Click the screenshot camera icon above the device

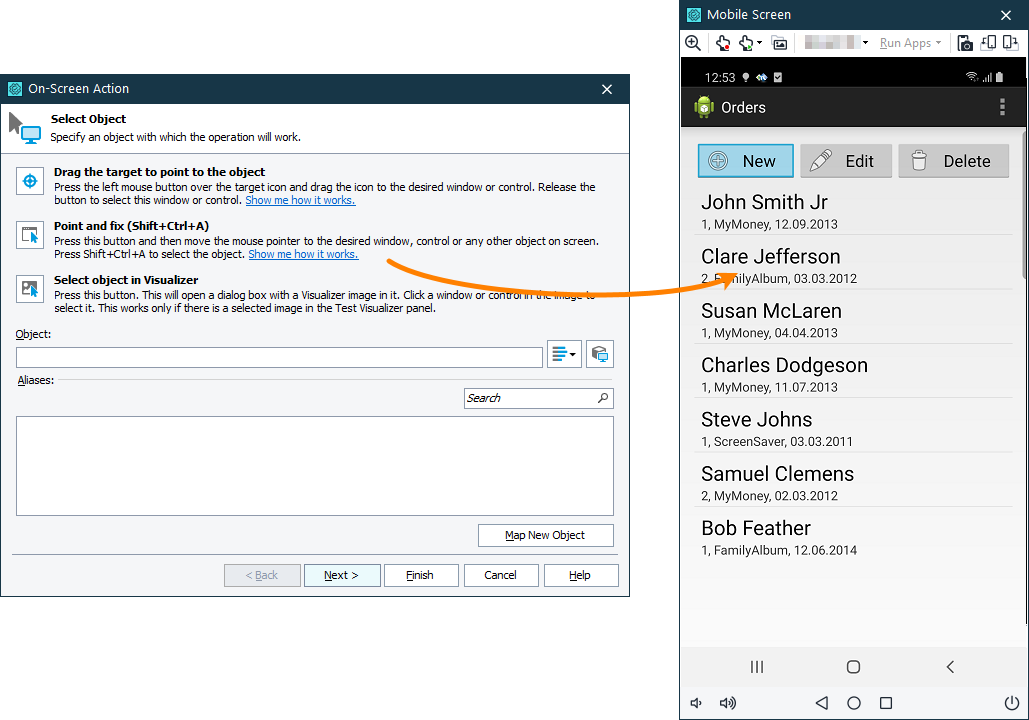click(x=965, y=43)
